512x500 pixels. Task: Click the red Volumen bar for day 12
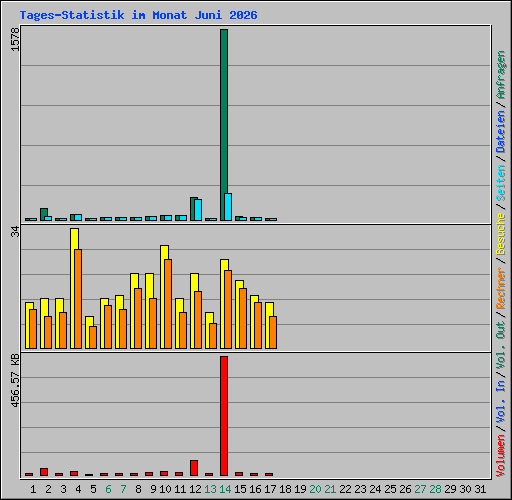coord(194,468)
